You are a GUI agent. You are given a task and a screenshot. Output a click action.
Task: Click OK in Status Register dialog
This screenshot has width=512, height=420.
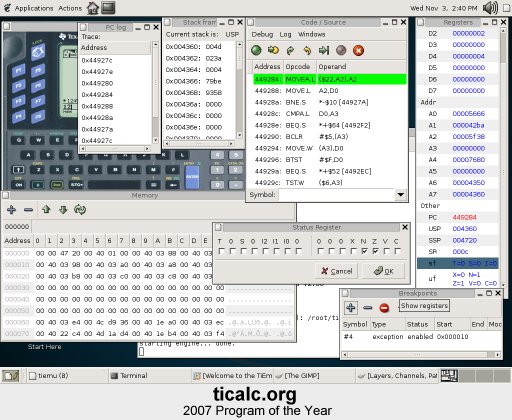click(x=384, y=271)
